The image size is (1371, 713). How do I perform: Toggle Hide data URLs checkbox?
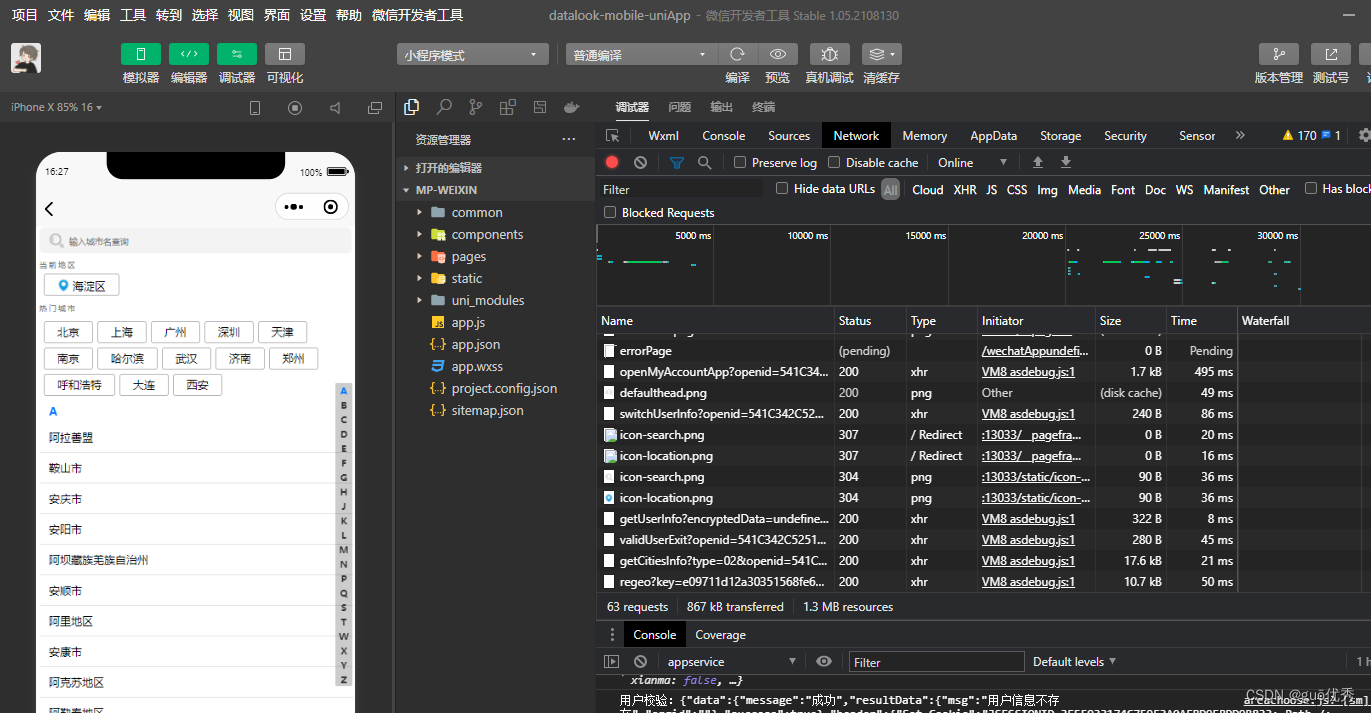coord(781,189)
